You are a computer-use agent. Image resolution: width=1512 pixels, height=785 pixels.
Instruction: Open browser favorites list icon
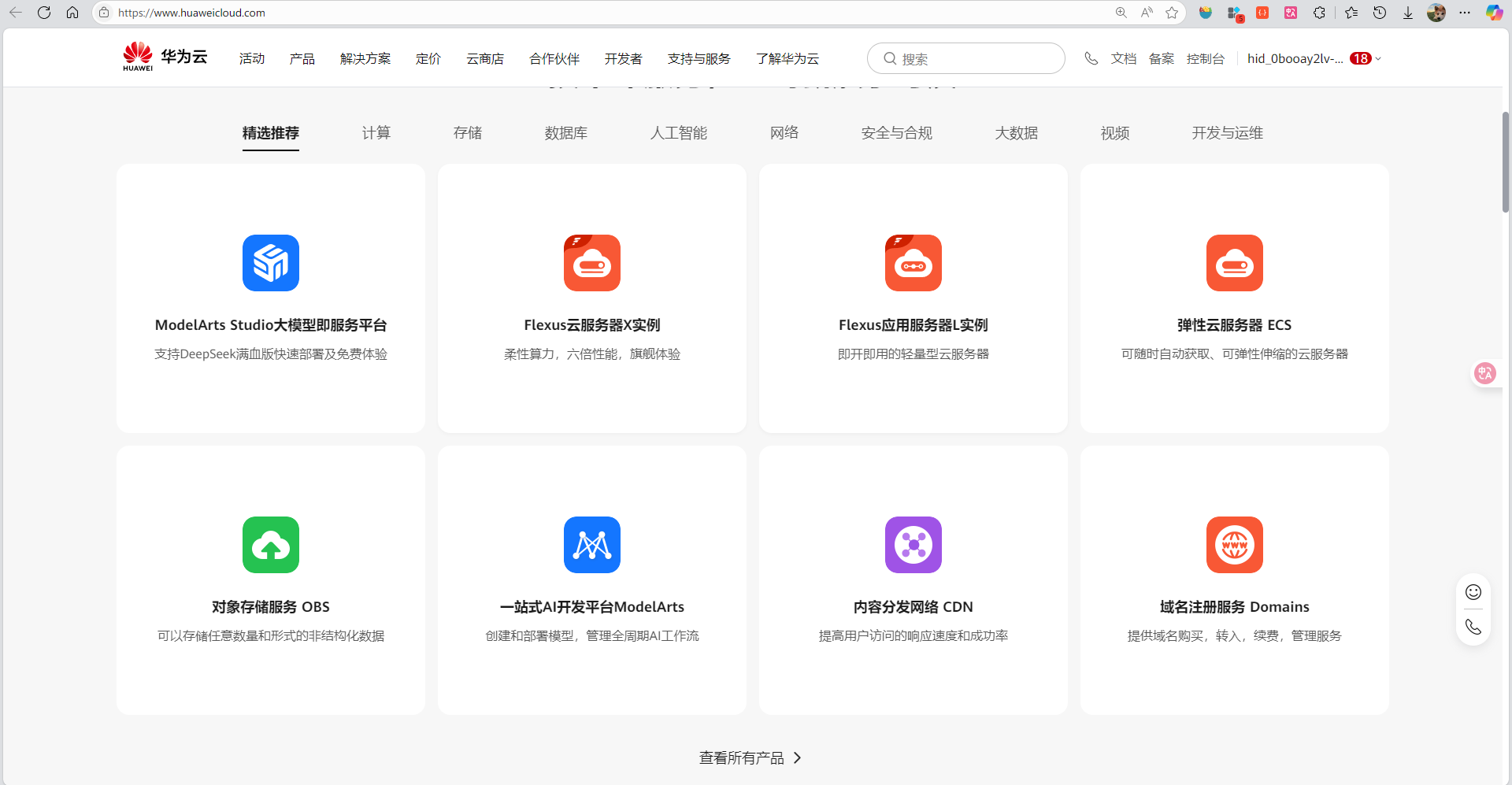pos(1351,13)
